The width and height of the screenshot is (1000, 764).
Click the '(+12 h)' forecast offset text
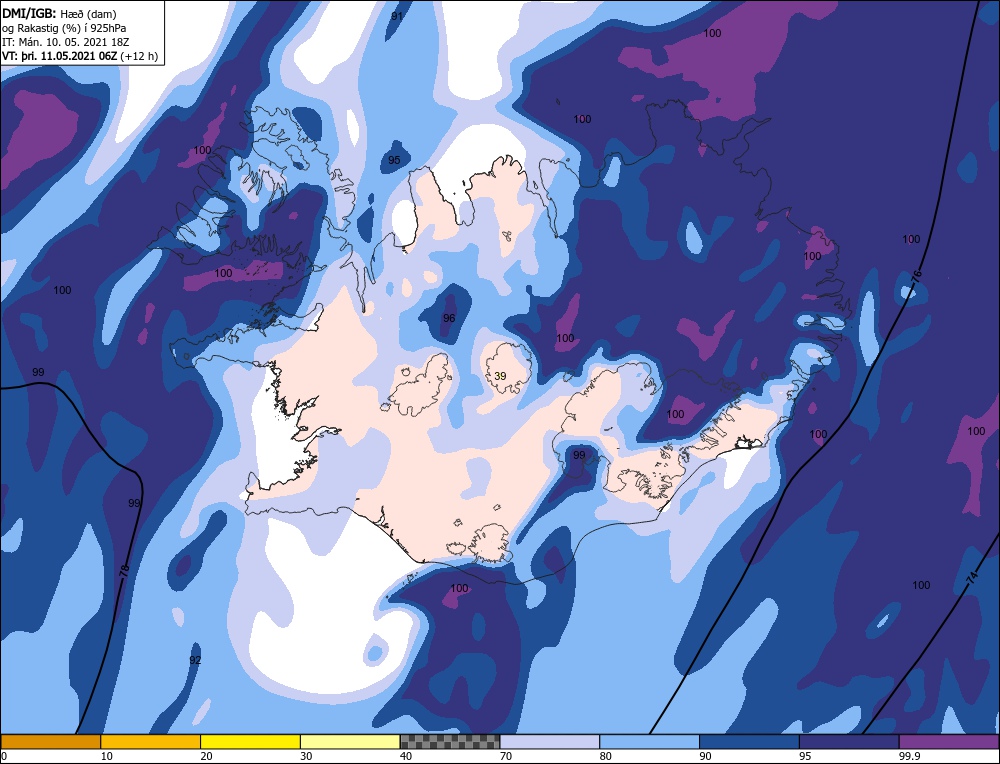coord(138,56)
